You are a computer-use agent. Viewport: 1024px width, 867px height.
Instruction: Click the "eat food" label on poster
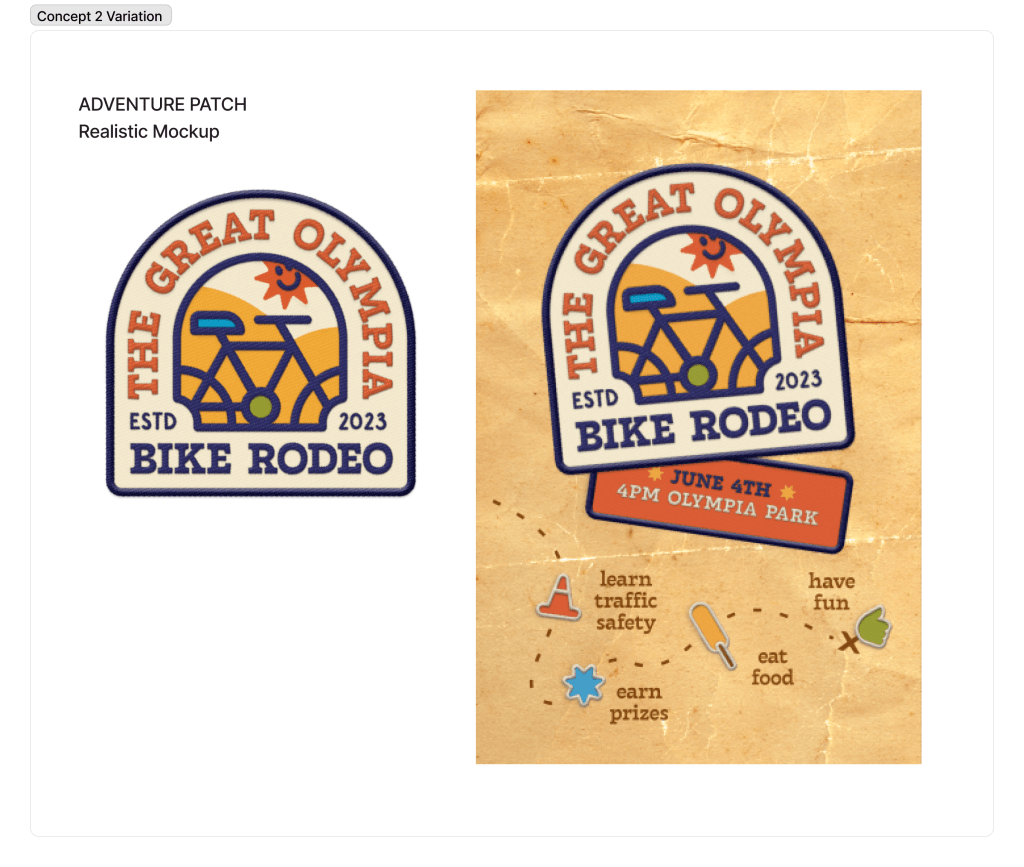[x=773, y=667]
